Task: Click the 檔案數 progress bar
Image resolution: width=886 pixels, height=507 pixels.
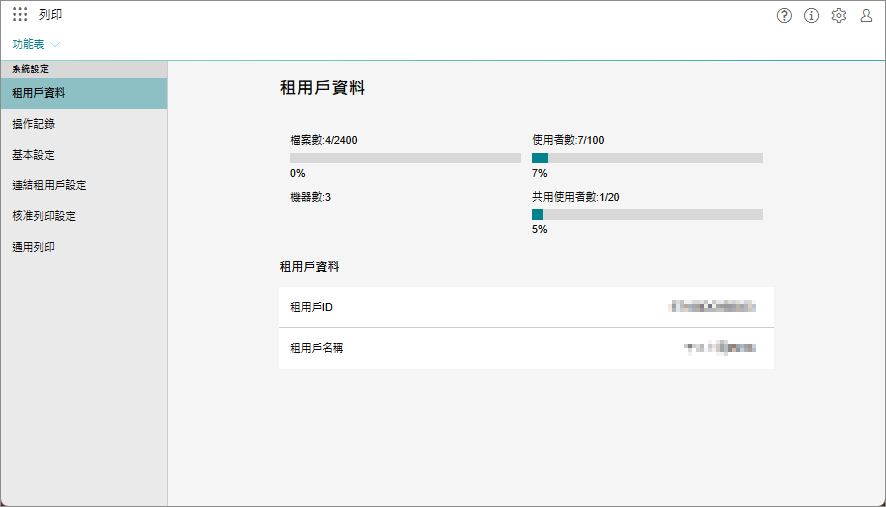Action: pyautogui.click(x=405, y=158)
